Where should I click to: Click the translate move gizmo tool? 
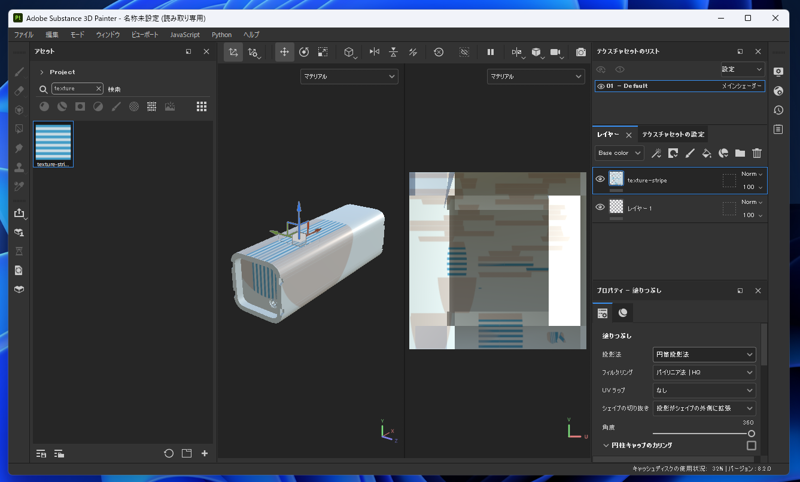(284, 52)
